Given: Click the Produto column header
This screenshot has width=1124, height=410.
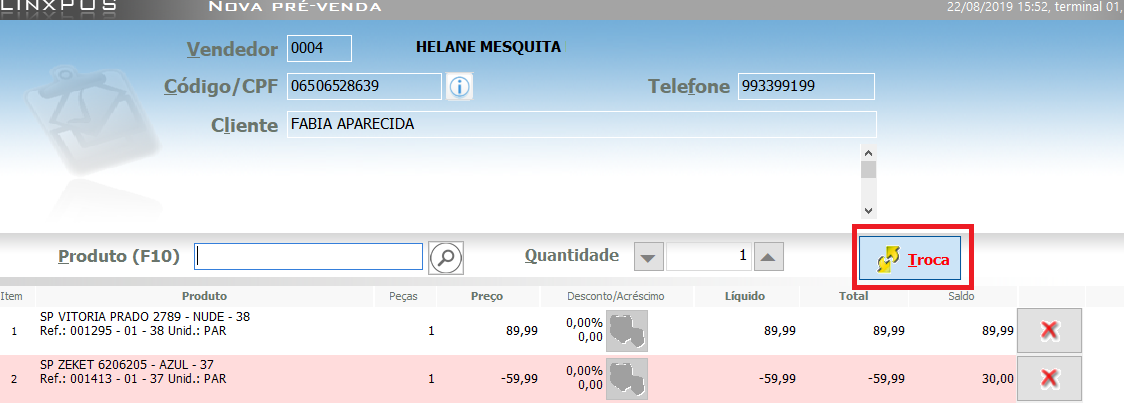Looking at the screenshot, I should click(204, 297).
